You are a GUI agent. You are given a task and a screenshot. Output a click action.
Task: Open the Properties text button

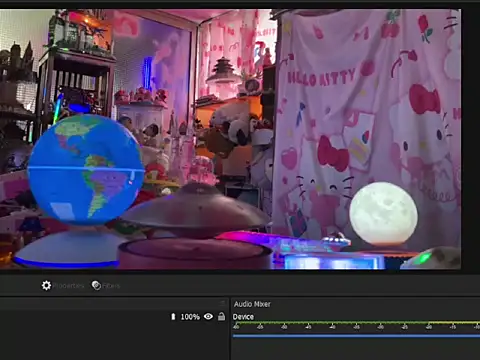point(69,286)
